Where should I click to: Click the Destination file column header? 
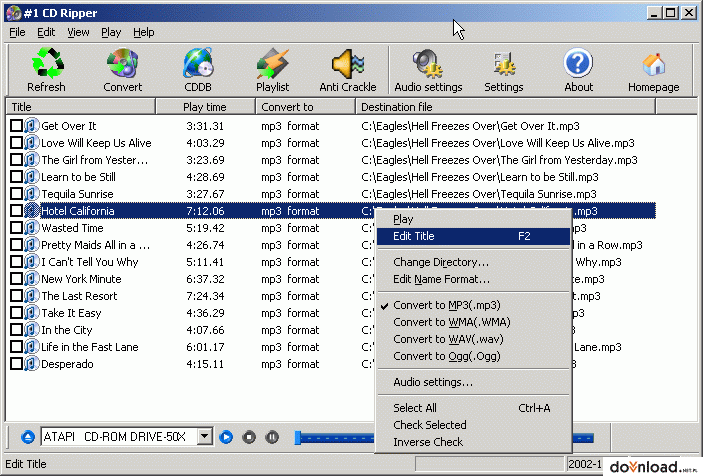coord(506,107)
